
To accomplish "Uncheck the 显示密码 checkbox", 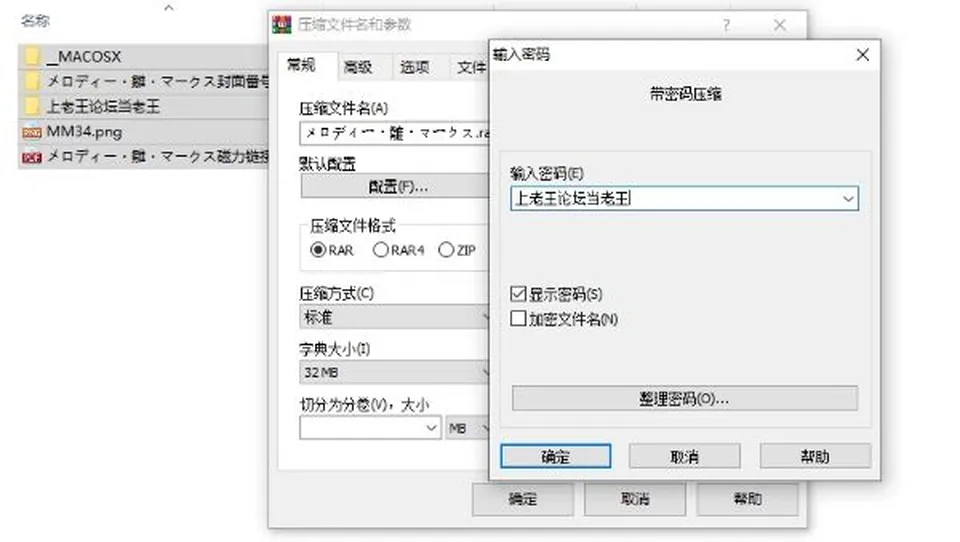I will point(518,293).
